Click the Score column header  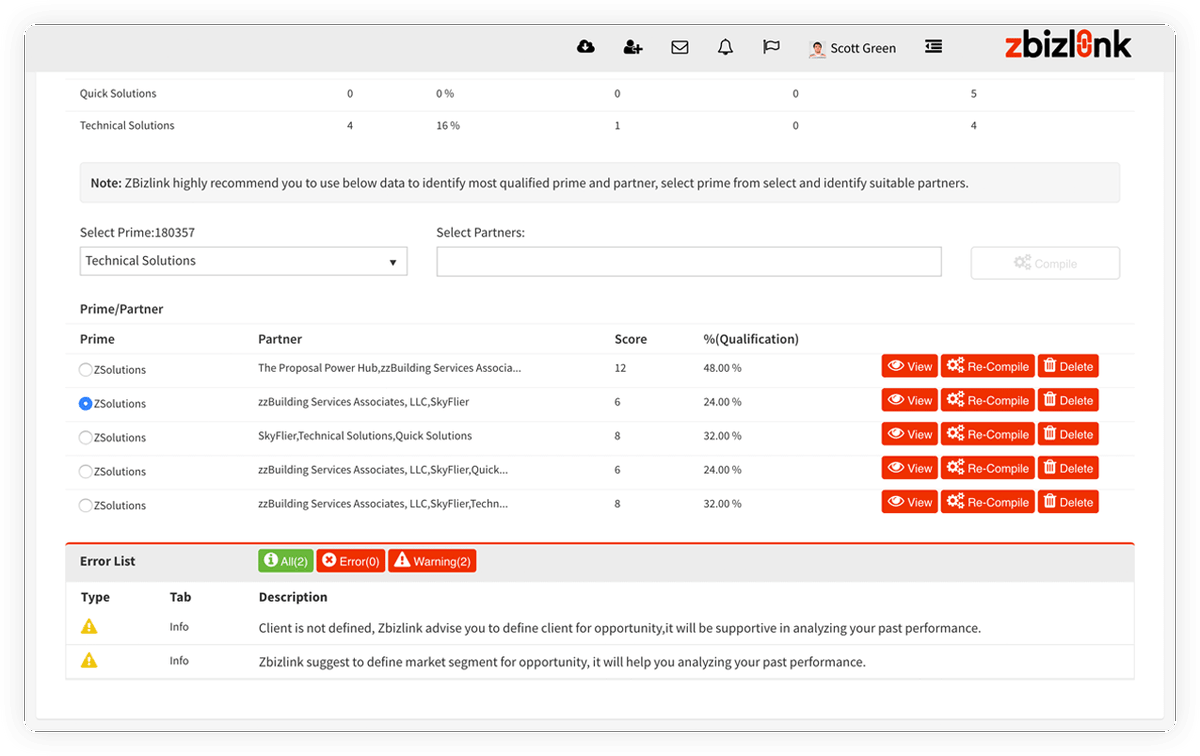coord(630,339)
